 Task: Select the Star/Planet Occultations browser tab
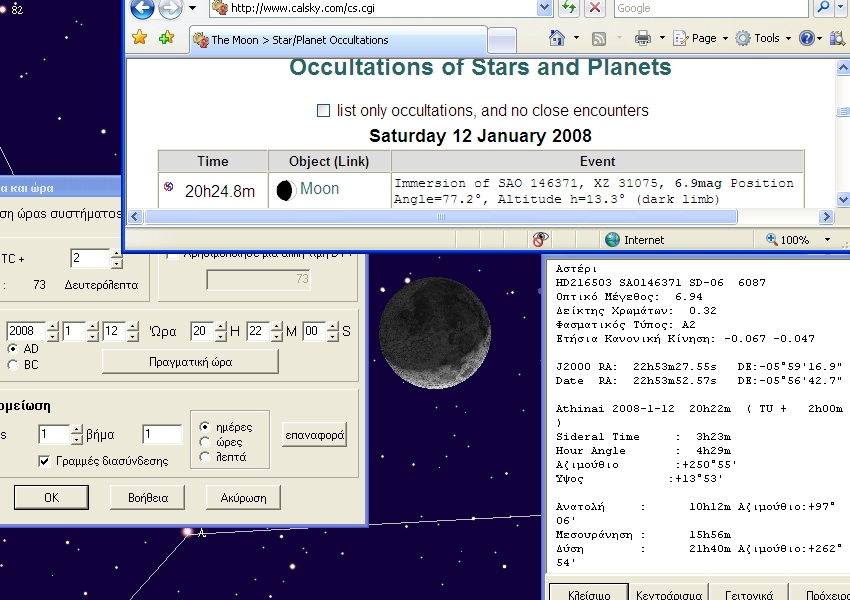[x=338, y=40]
